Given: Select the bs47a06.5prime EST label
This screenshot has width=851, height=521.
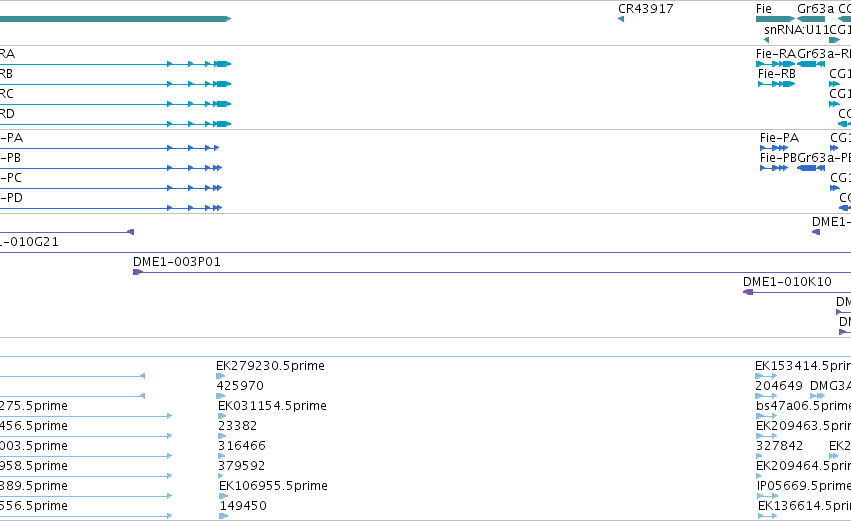Looking at the screenshot, I should tap(803, 406).
